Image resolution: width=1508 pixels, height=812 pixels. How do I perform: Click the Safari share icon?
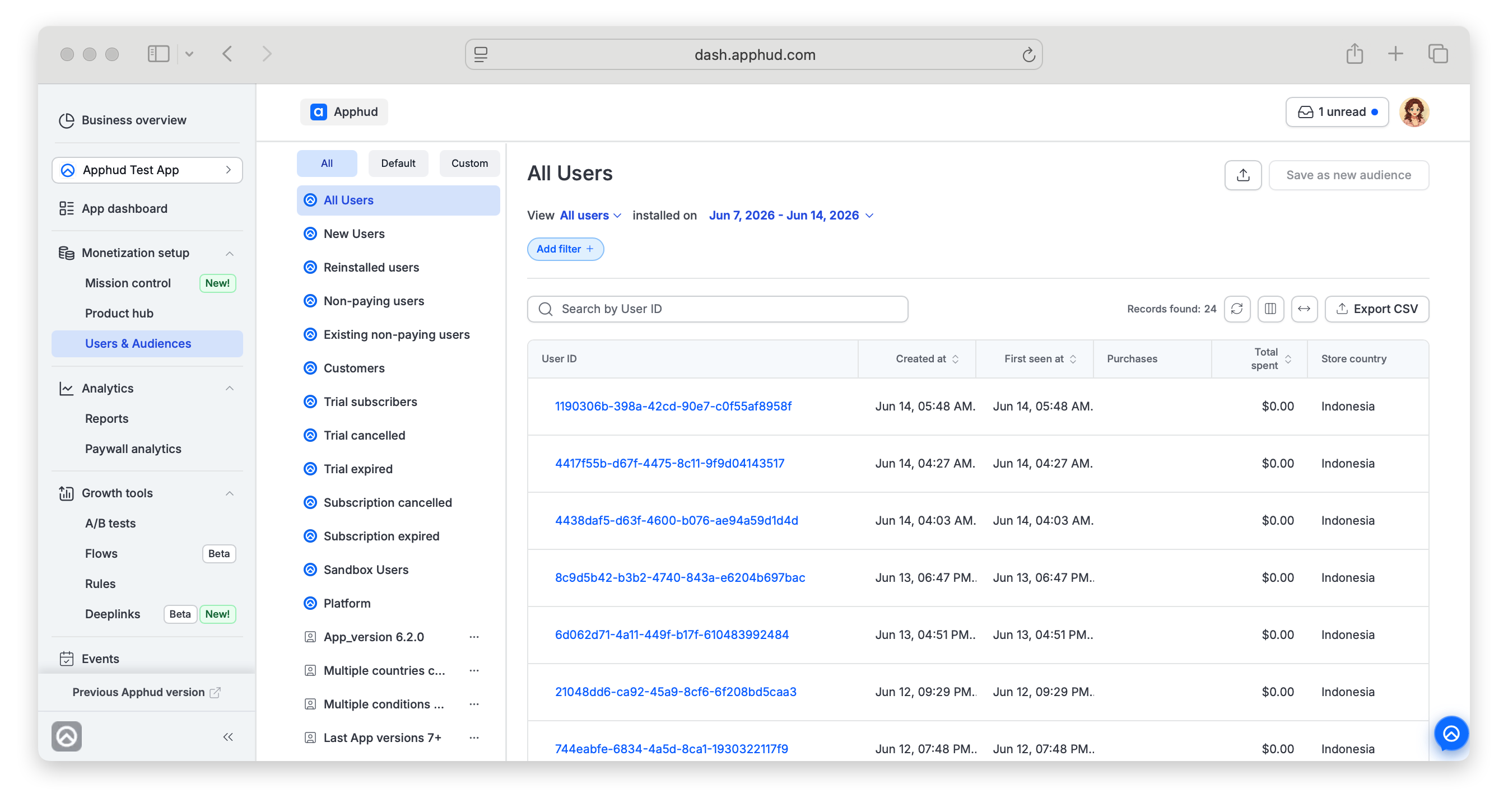coord(1354,54)
